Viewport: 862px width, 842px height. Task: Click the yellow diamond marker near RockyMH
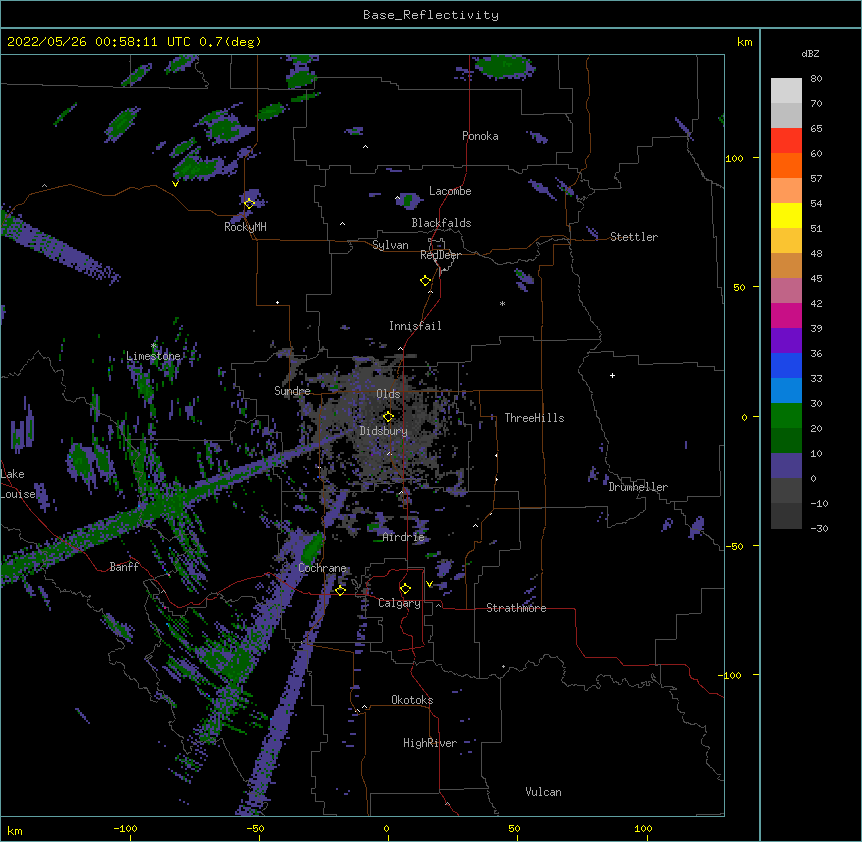click(249, 203)
